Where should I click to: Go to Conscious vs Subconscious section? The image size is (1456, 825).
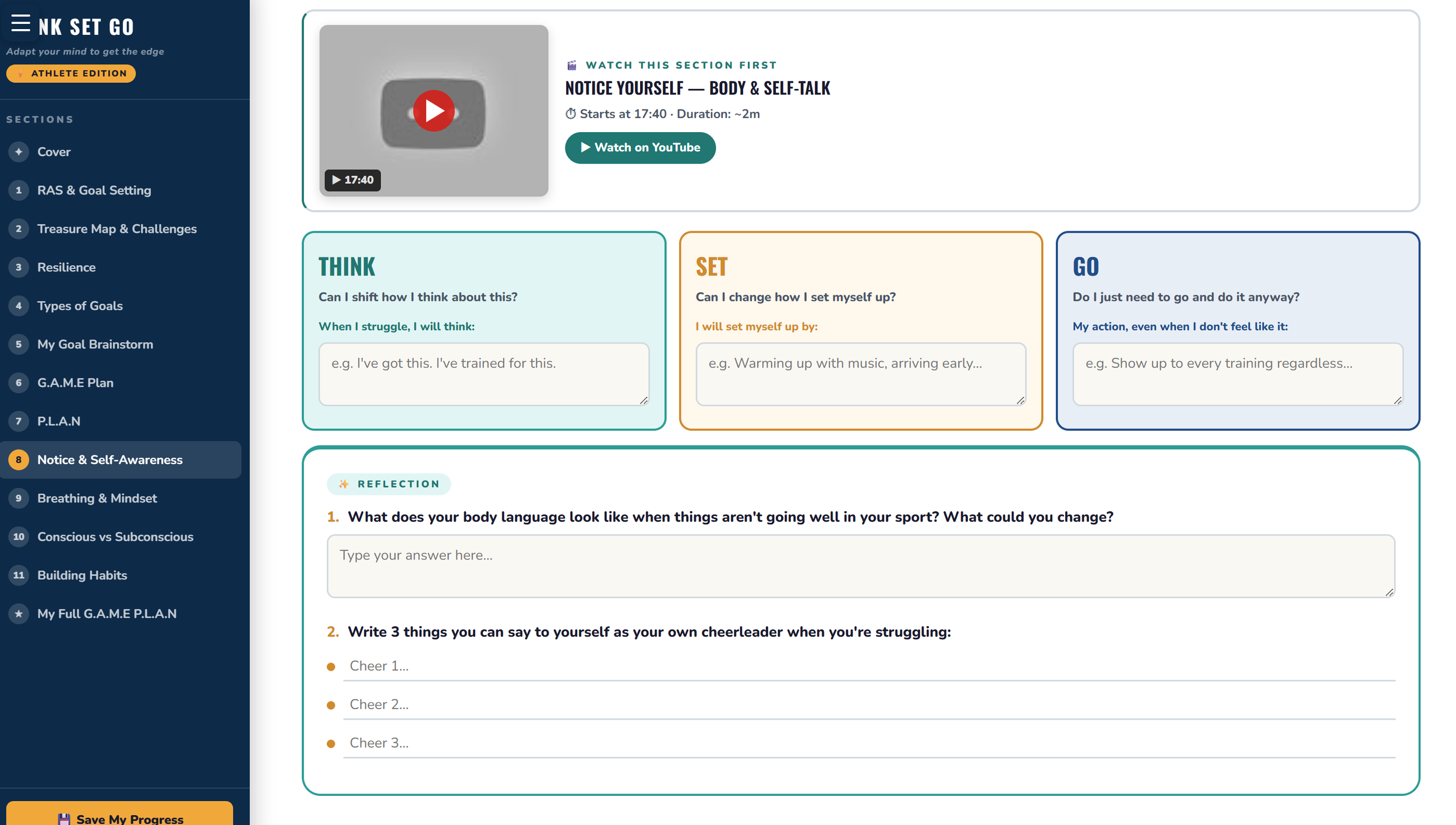[x=121, y=537]
